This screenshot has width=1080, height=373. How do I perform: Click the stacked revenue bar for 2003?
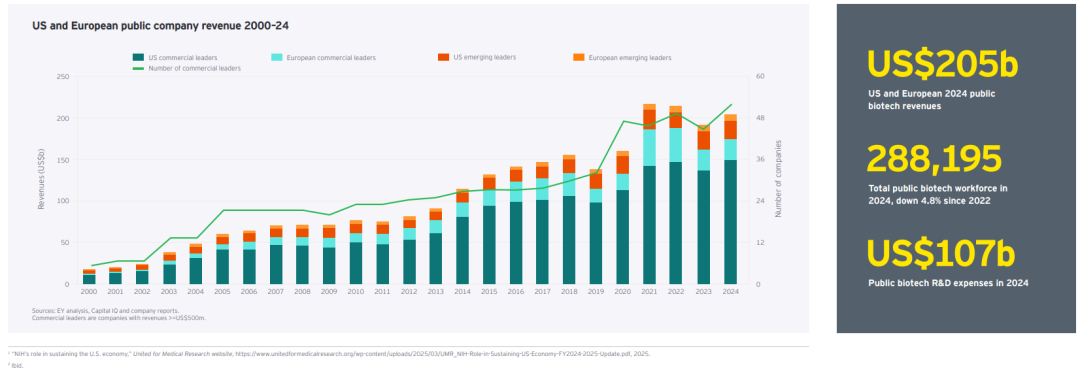[169, 268]
